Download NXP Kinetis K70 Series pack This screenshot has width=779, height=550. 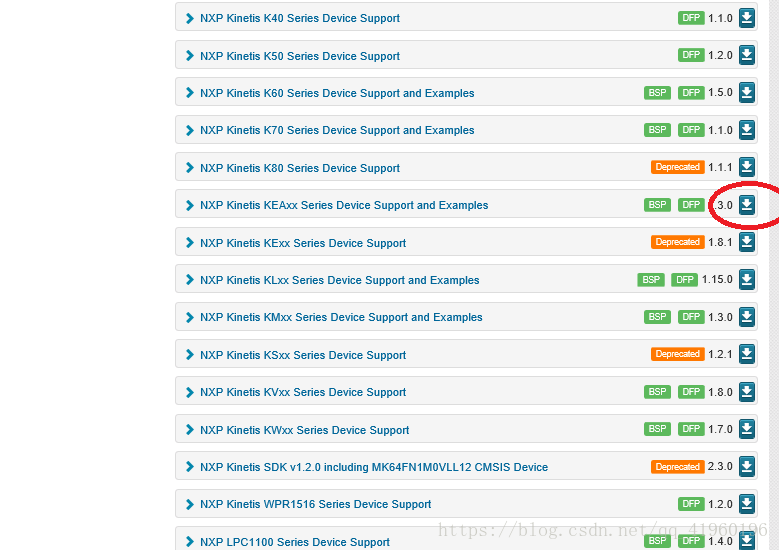point(747,130)
